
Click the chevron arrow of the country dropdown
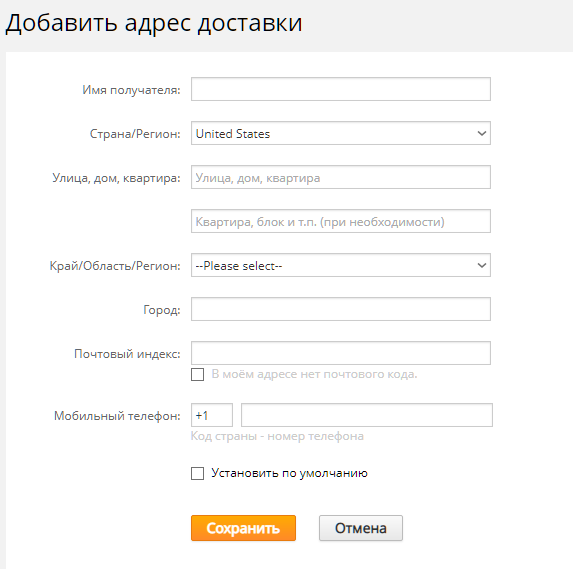(x=482, y=133)
